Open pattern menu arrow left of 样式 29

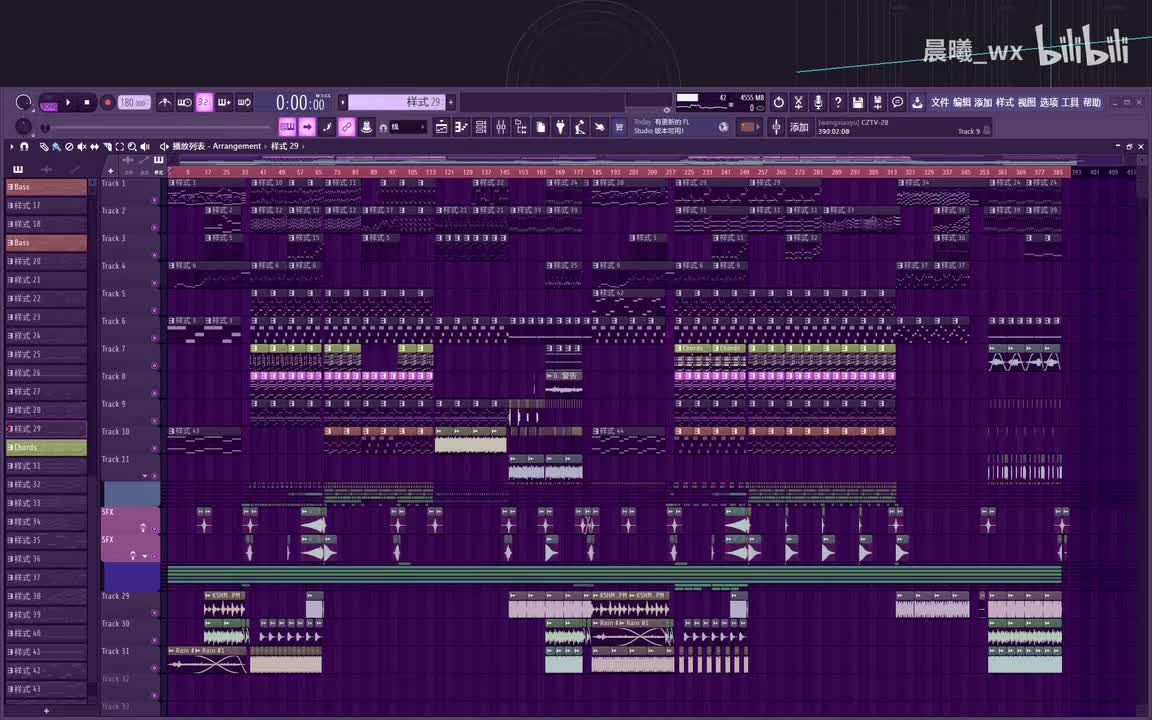click(342, 102)
